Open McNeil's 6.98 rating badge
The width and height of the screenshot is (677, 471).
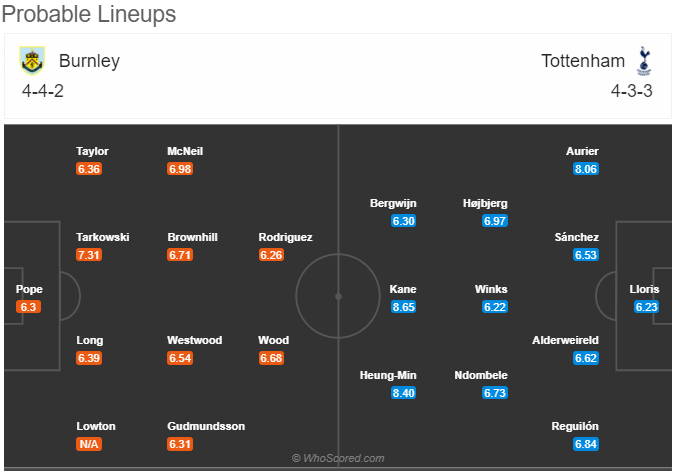point(180,169)
